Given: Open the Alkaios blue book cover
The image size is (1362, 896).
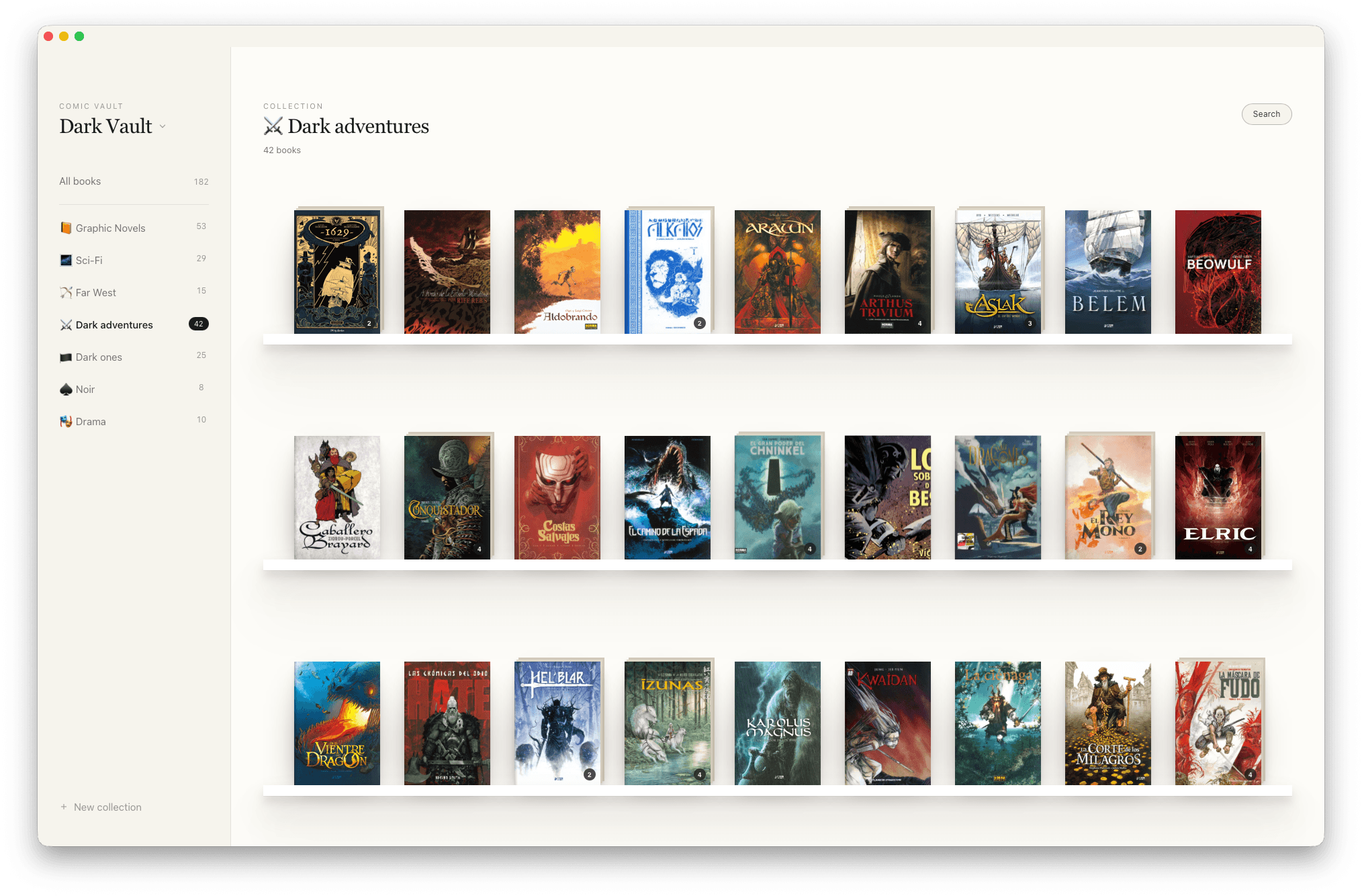Looking at the screenshot, I should [x=668, y=272].
